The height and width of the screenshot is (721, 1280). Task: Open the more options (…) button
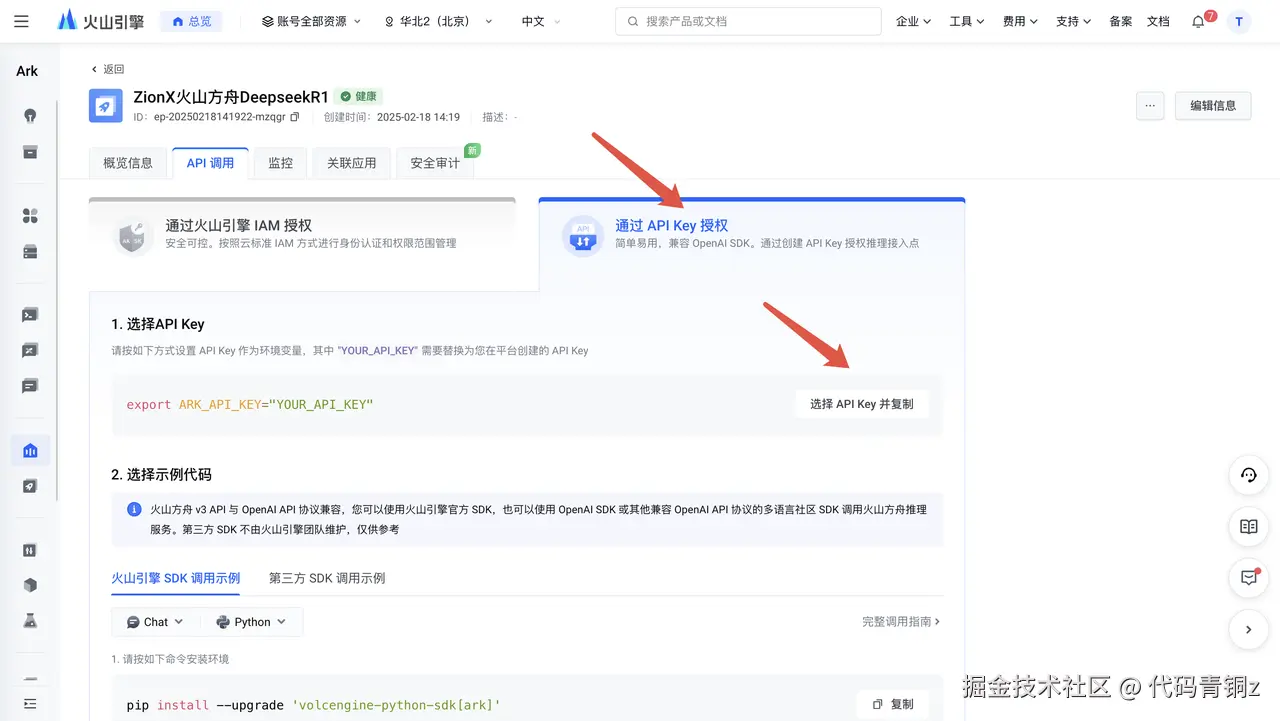[1150, 105]
